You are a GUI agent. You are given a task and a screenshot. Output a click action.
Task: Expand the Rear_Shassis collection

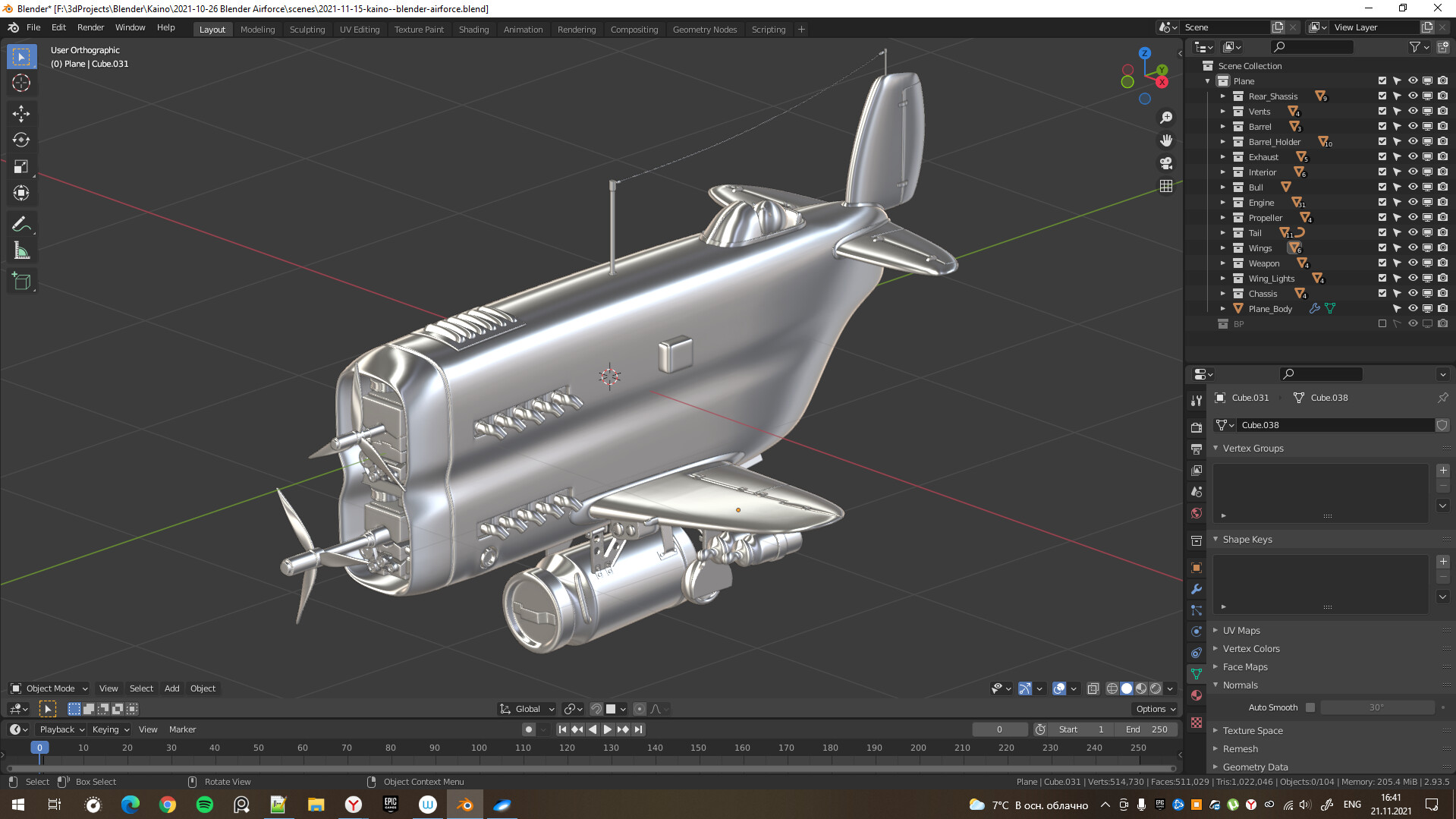coord(1223,96)
